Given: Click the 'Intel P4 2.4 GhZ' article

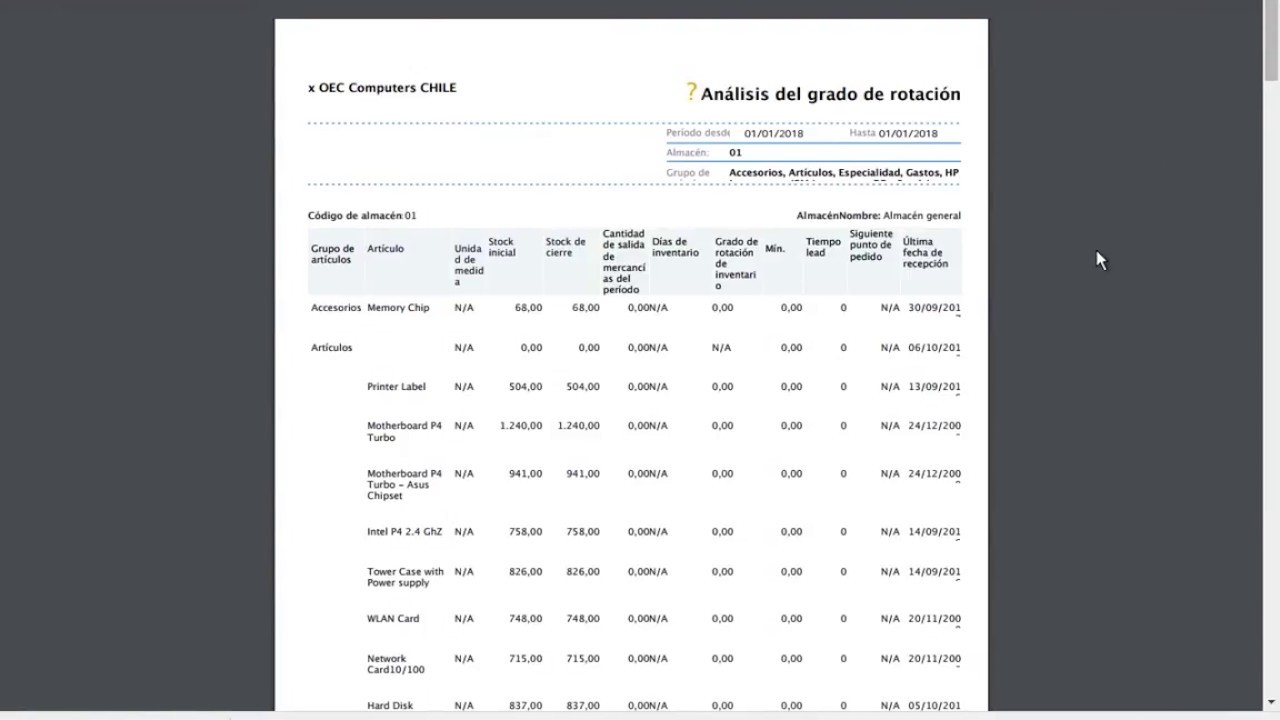Looking at the screenshot, I should point(404,531).
